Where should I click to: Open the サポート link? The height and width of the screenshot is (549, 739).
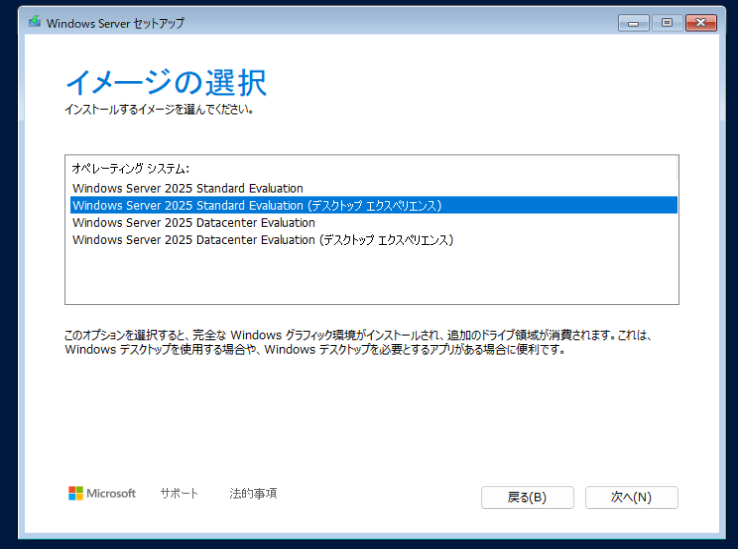pos(179,494)
